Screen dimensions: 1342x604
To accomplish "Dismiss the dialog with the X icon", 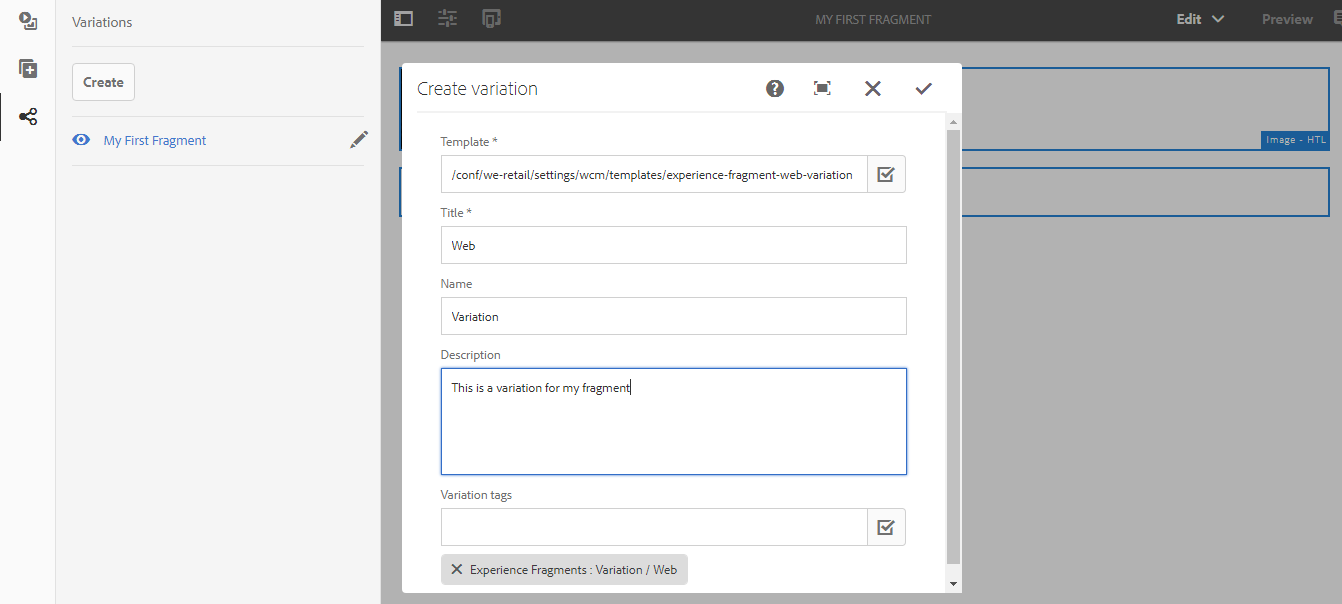I will 872,88.
